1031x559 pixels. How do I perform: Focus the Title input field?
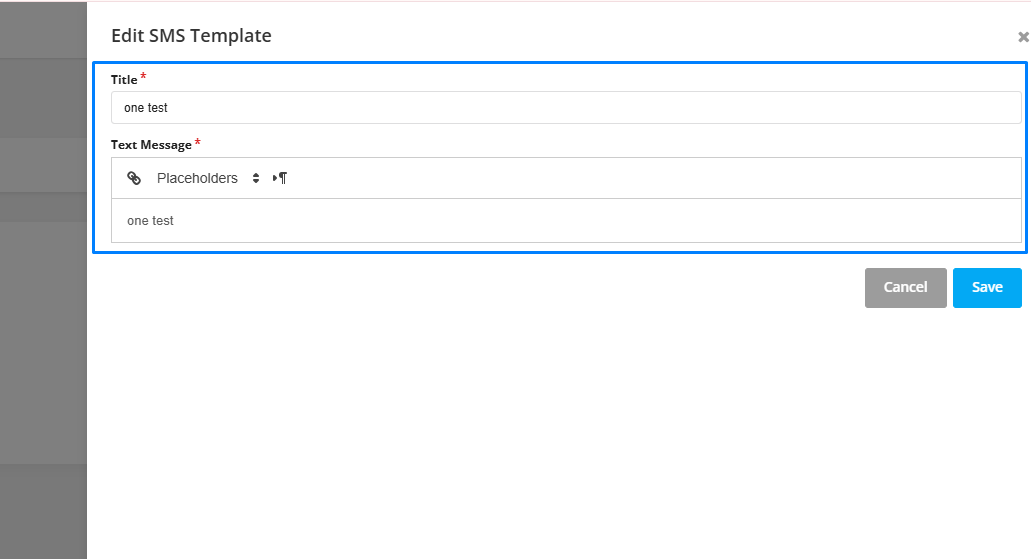pyautogui.click(x=566, y=107)
